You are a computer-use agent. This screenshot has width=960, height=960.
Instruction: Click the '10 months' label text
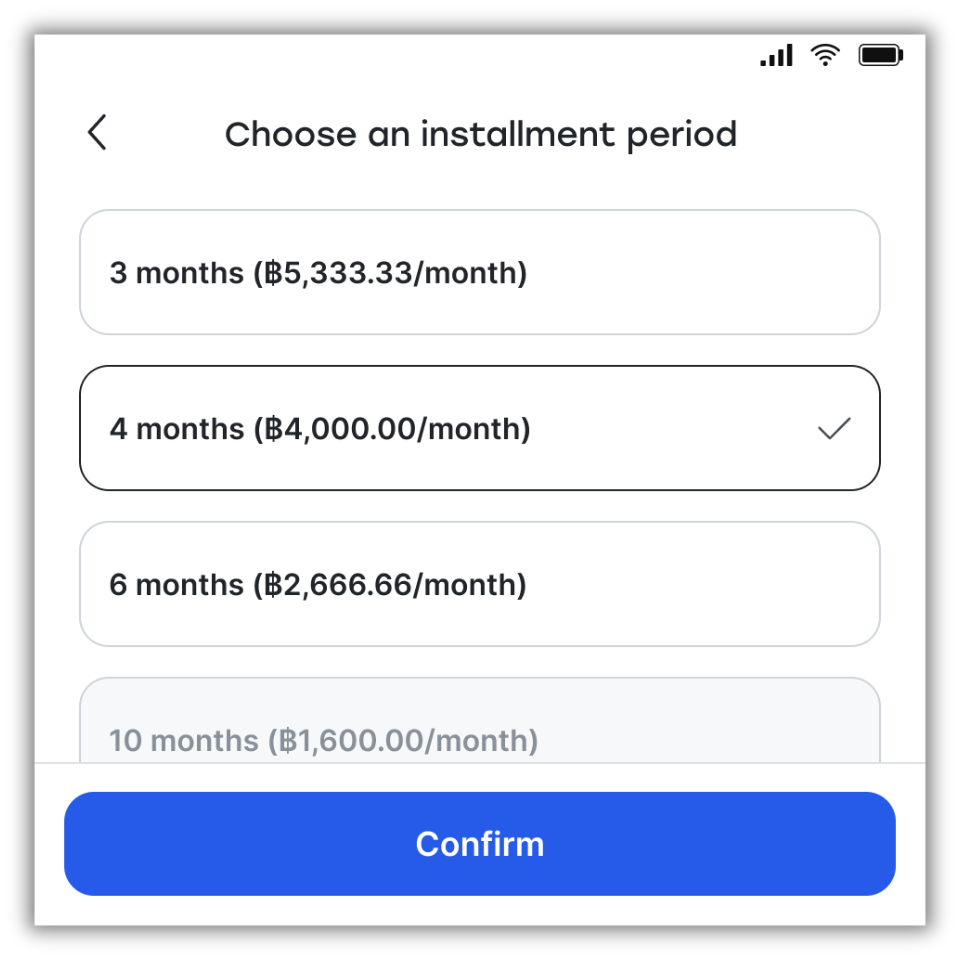pyautogui.click(x=184, y=741)
